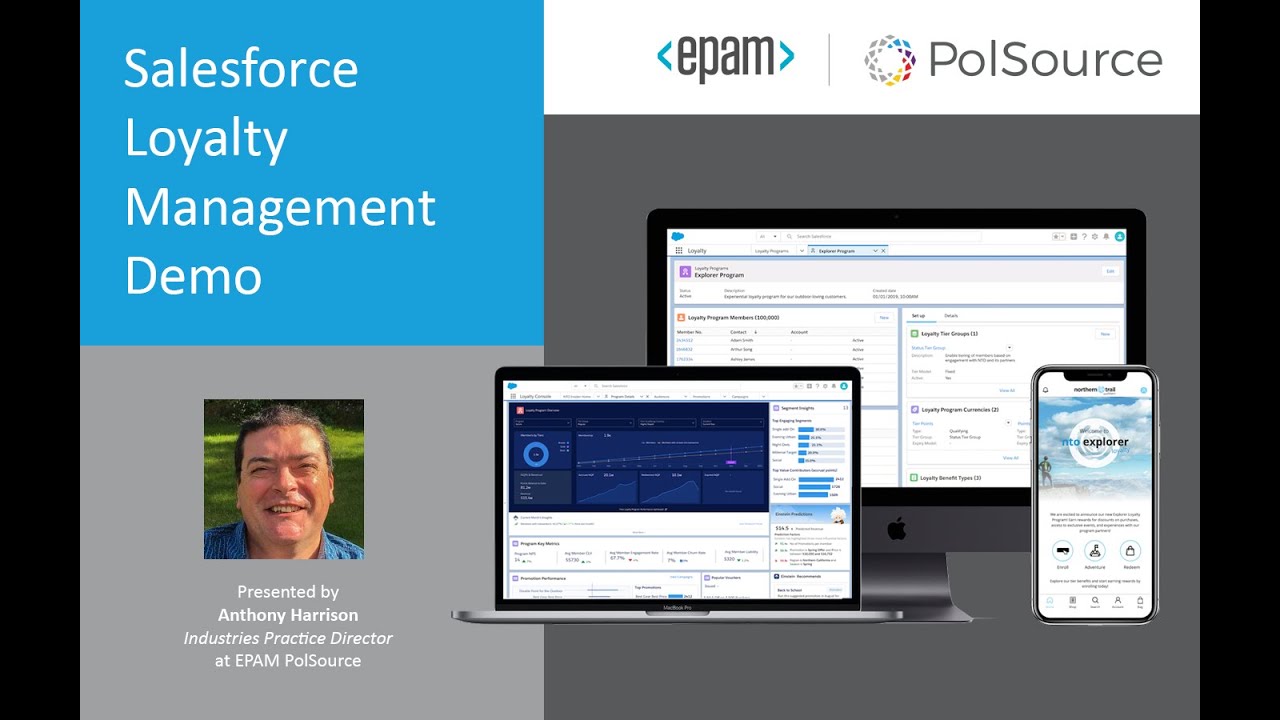The width and height of the screenshot is (1280, 720).
Task: Tap the Search tab on phone
Action: pyautogui.click(x=1095, y=602)
